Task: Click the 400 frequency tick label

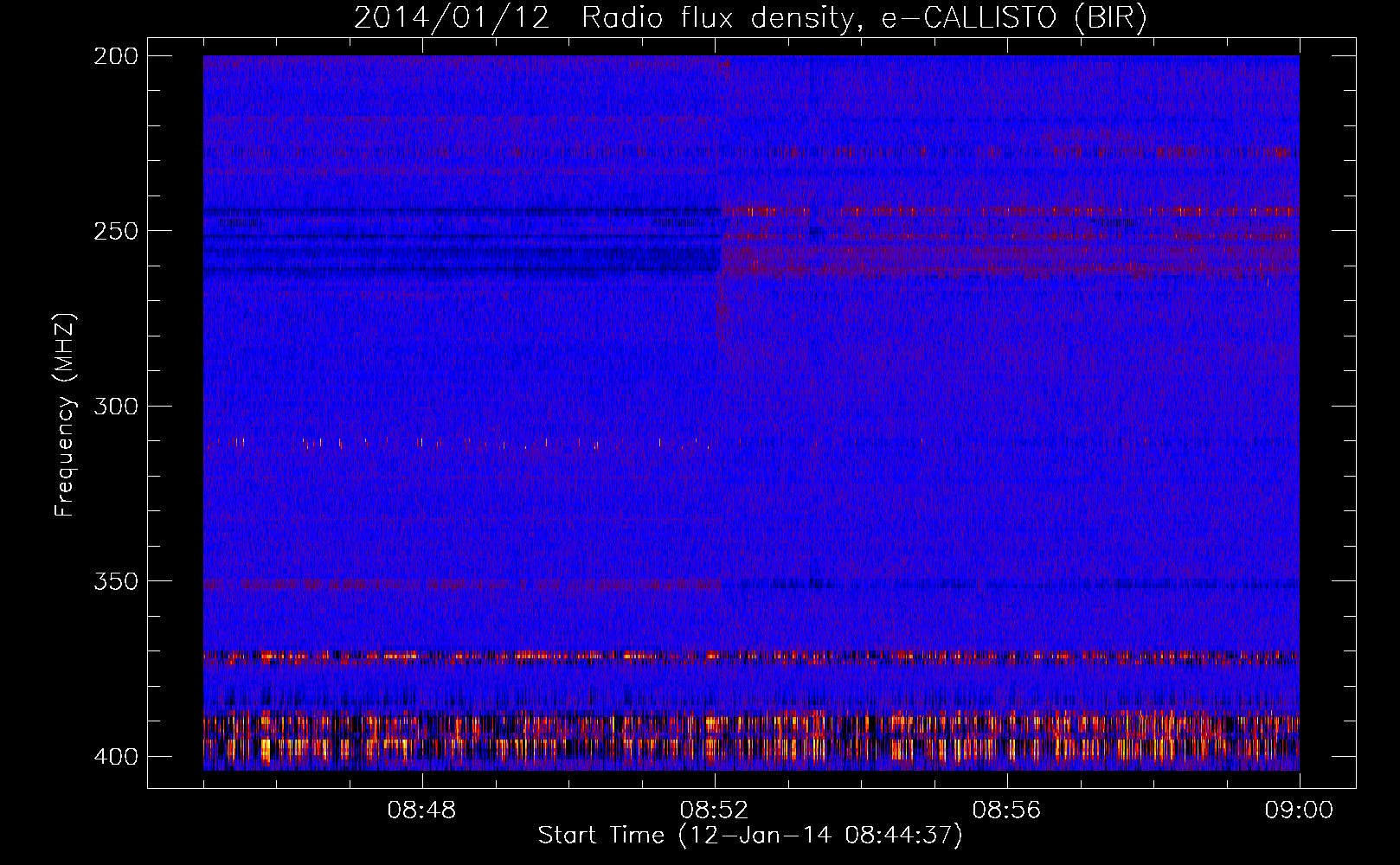Action: pos(116,757)
